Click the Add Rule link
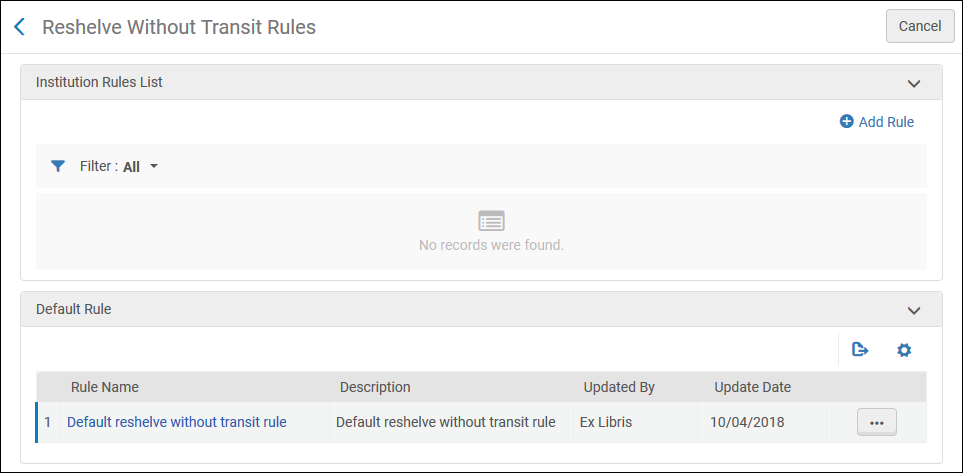963x473 pixels. tap(885, 122)
